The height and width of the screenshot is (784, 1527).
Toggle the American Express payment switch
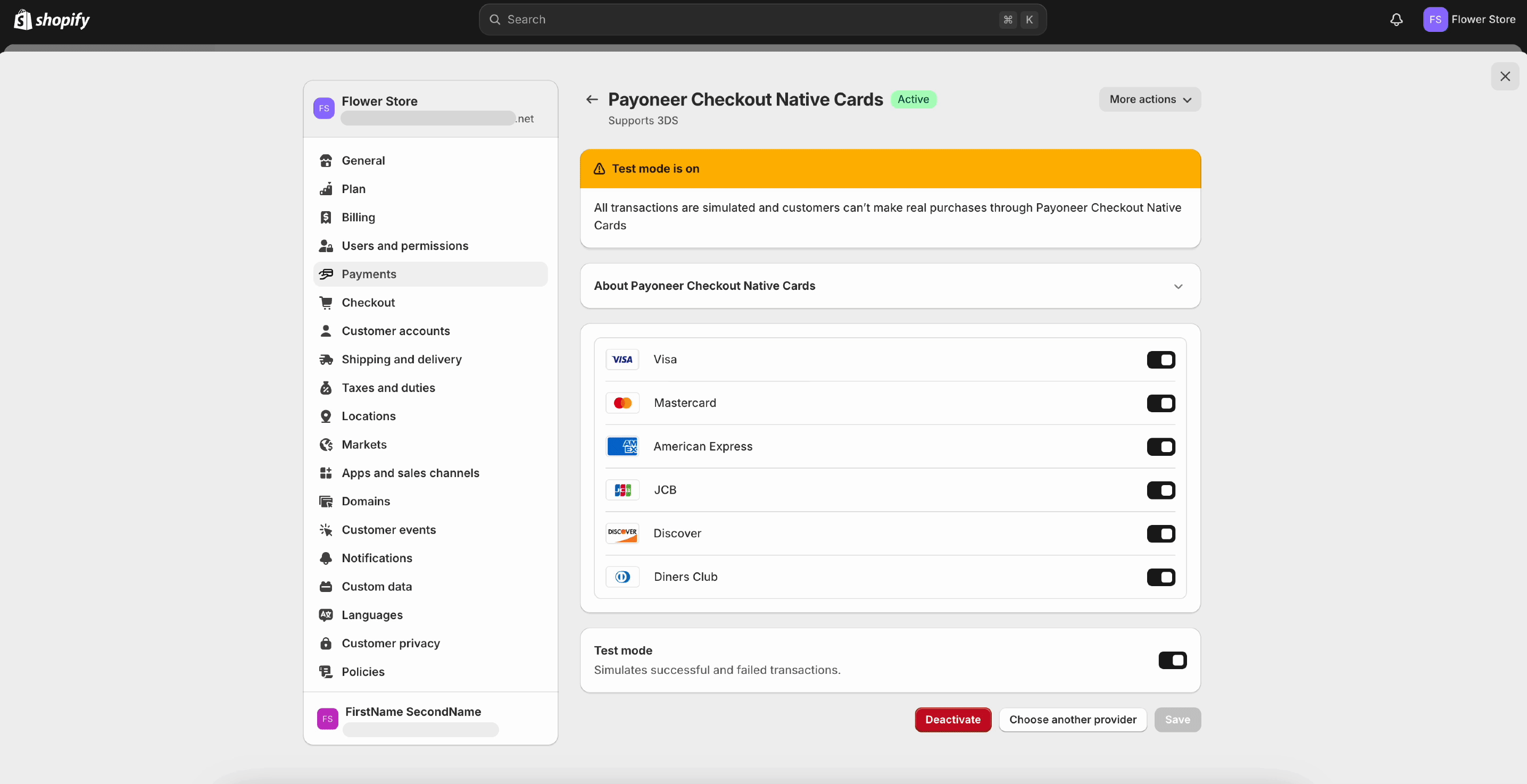pos(1161,447)
